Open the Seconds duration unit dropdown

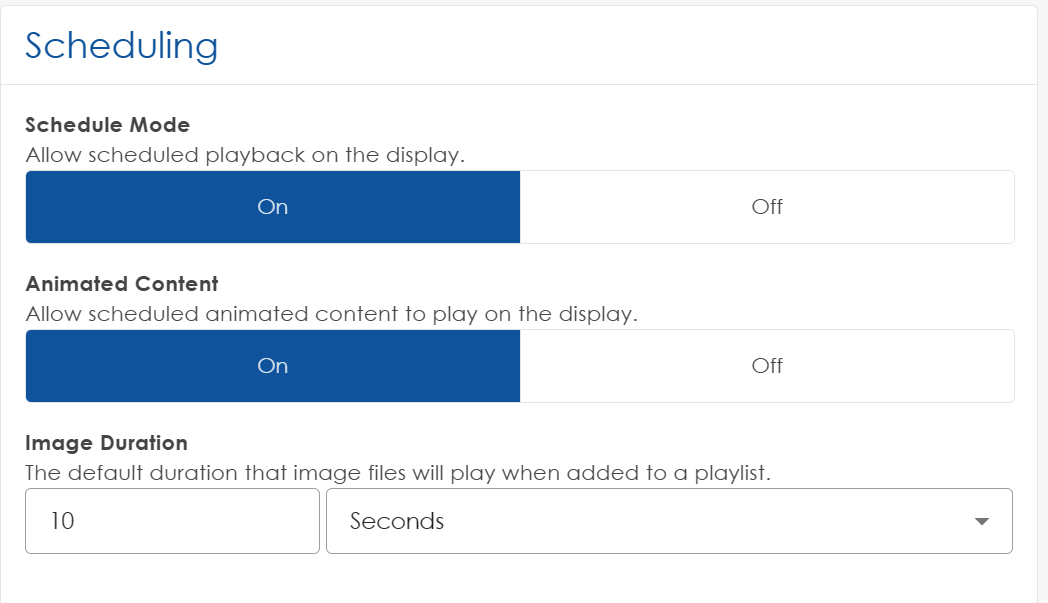tap(668, 521)
